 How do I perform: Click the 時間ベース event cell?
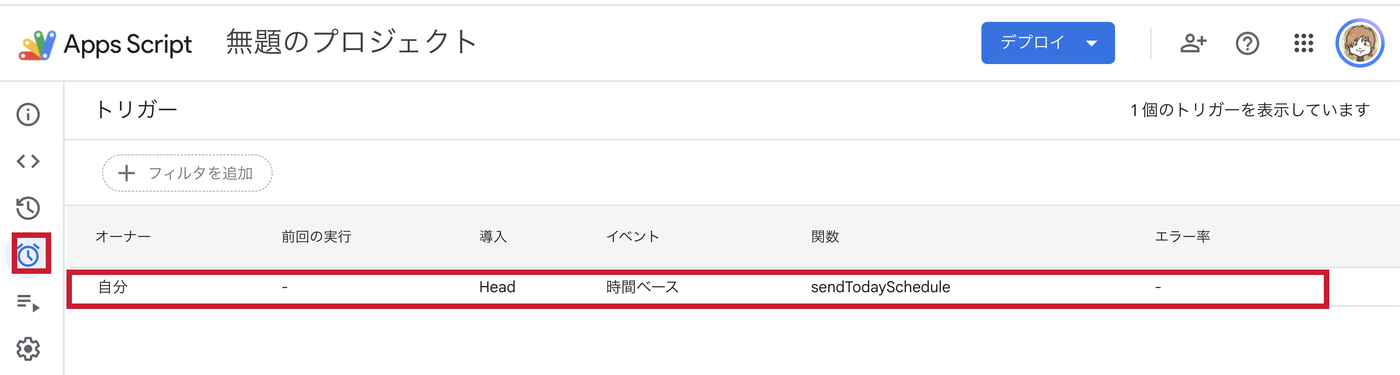642,288
